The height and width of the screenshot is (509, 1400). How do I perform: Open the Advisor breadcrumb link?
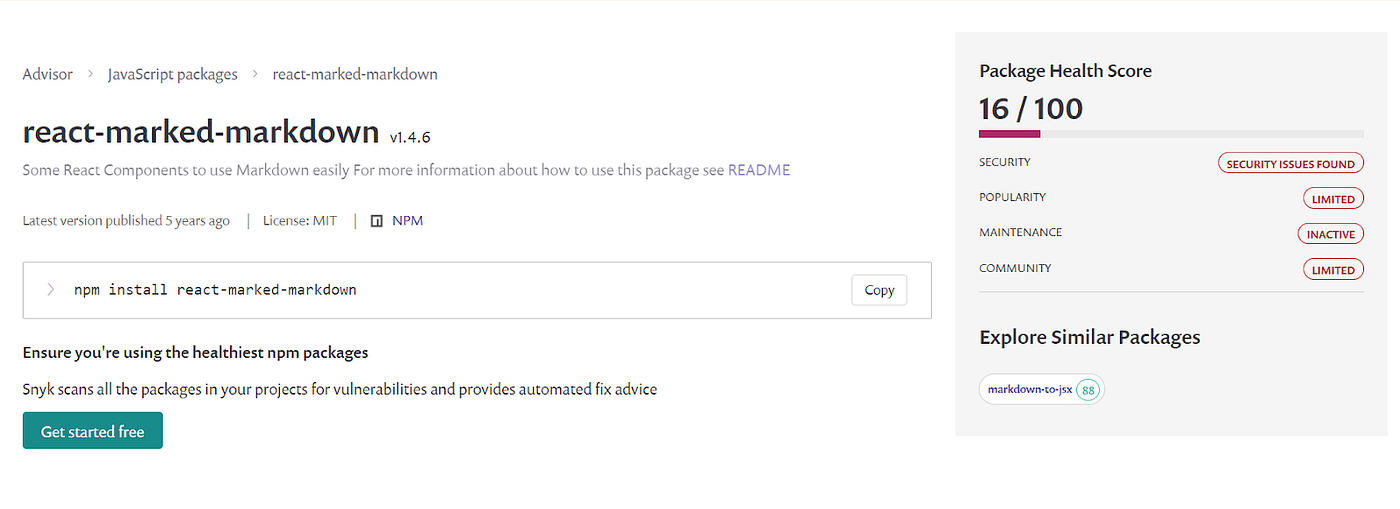click(48, 74)
